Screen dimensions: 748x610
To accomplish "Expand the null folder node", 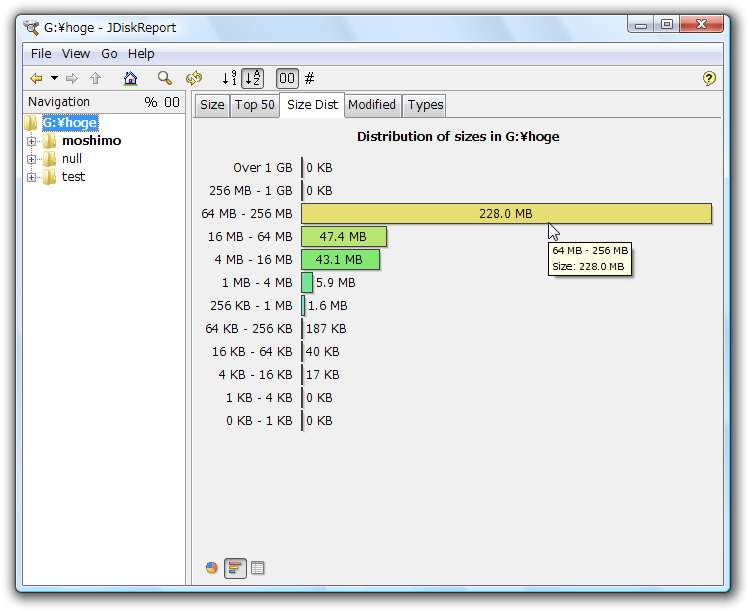I will tap(31, 159).
